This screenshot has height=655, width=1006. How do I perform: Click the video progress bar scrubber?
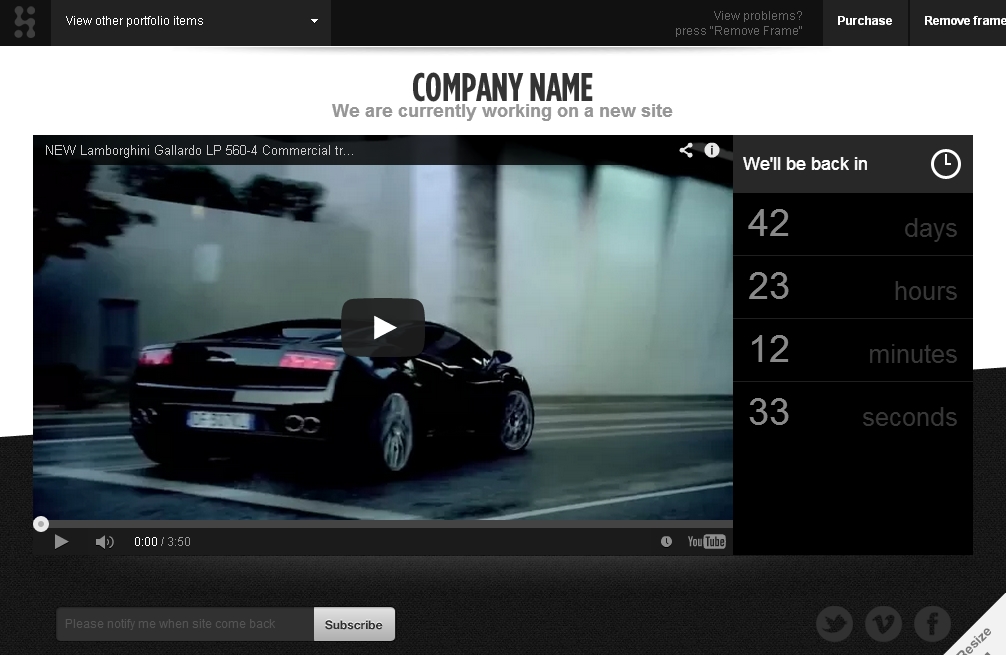41,524
